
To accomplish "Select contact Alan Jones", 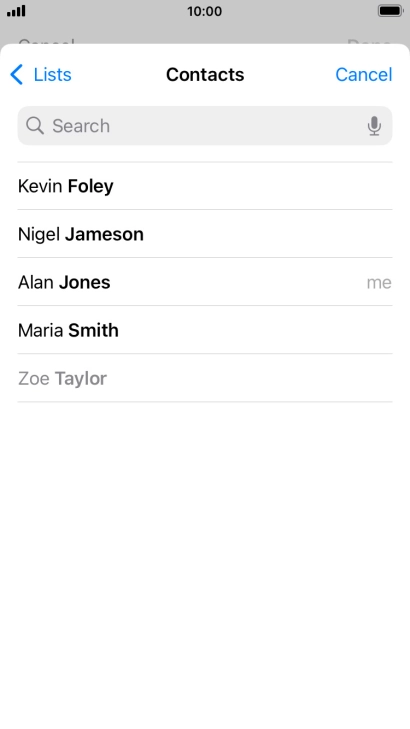I will pyautogui.click(x=205, y=282).
